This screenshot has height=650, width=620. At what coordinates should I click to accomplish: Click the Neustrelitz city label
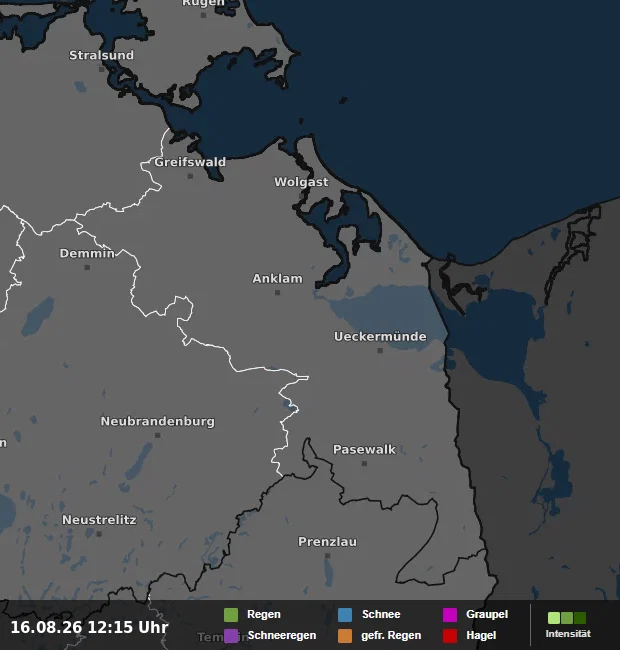tap(99, 520)
